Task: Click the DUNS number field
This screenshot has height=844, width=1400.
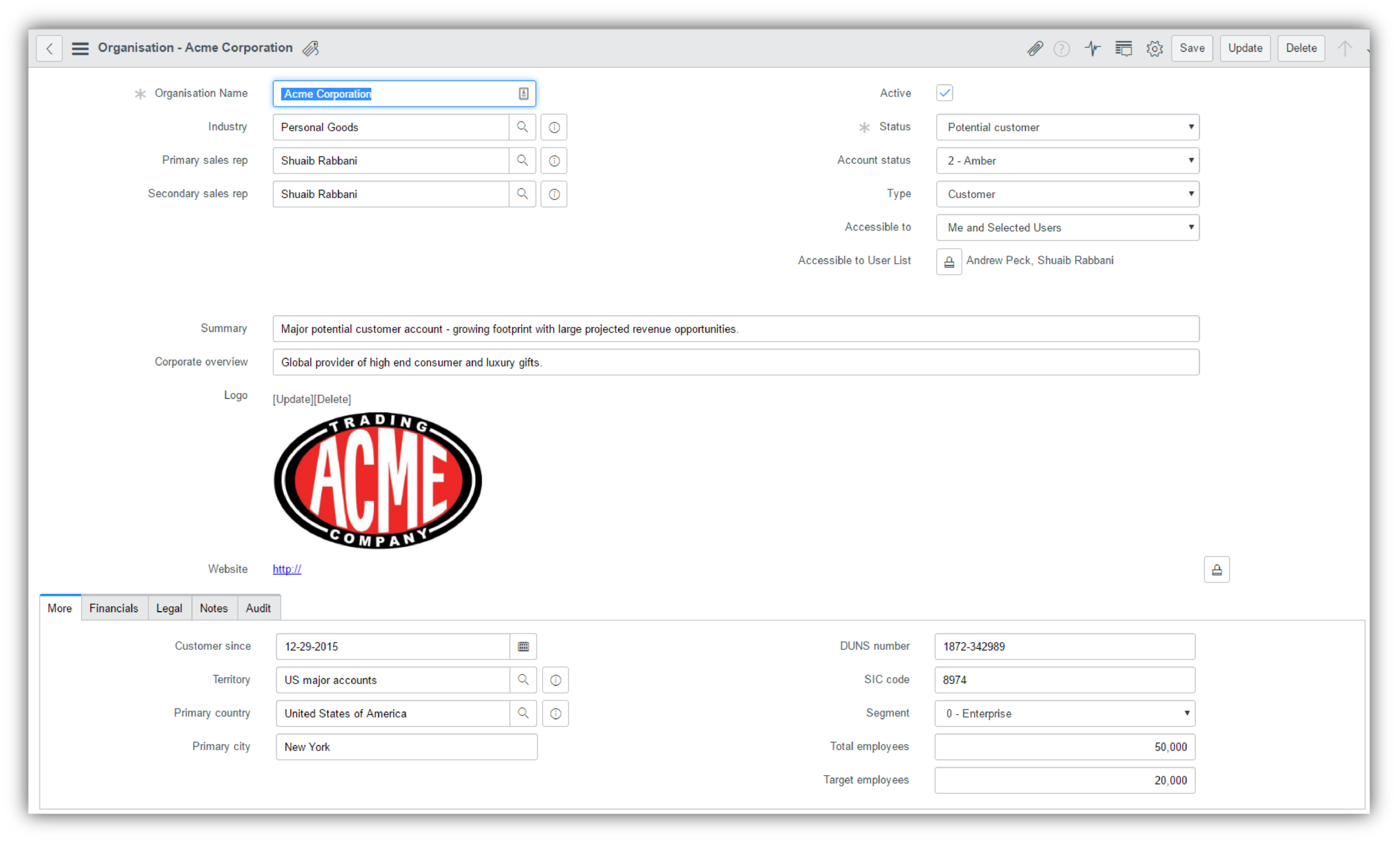Action: click(x=1065, y=646)
